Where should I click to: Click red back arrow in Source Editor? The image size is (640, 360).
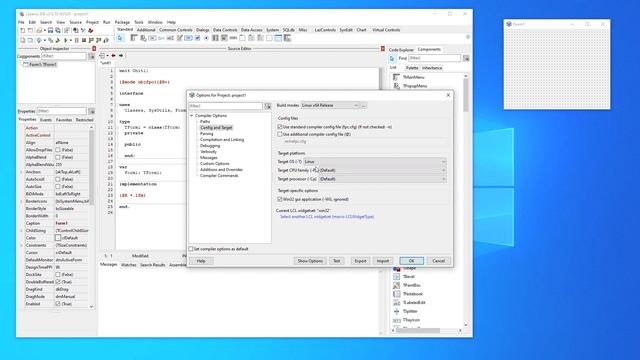[113, 56]
